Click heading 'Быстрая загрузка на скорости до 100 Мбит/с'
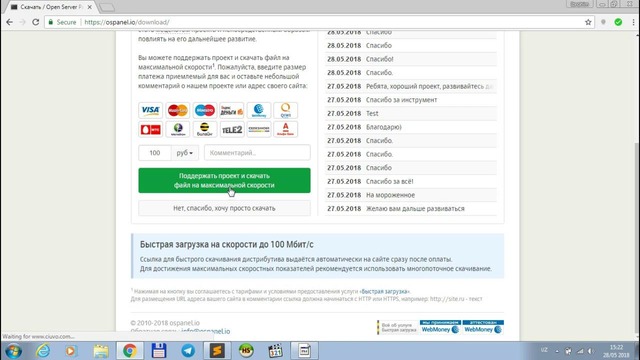 tap(227, 244)
